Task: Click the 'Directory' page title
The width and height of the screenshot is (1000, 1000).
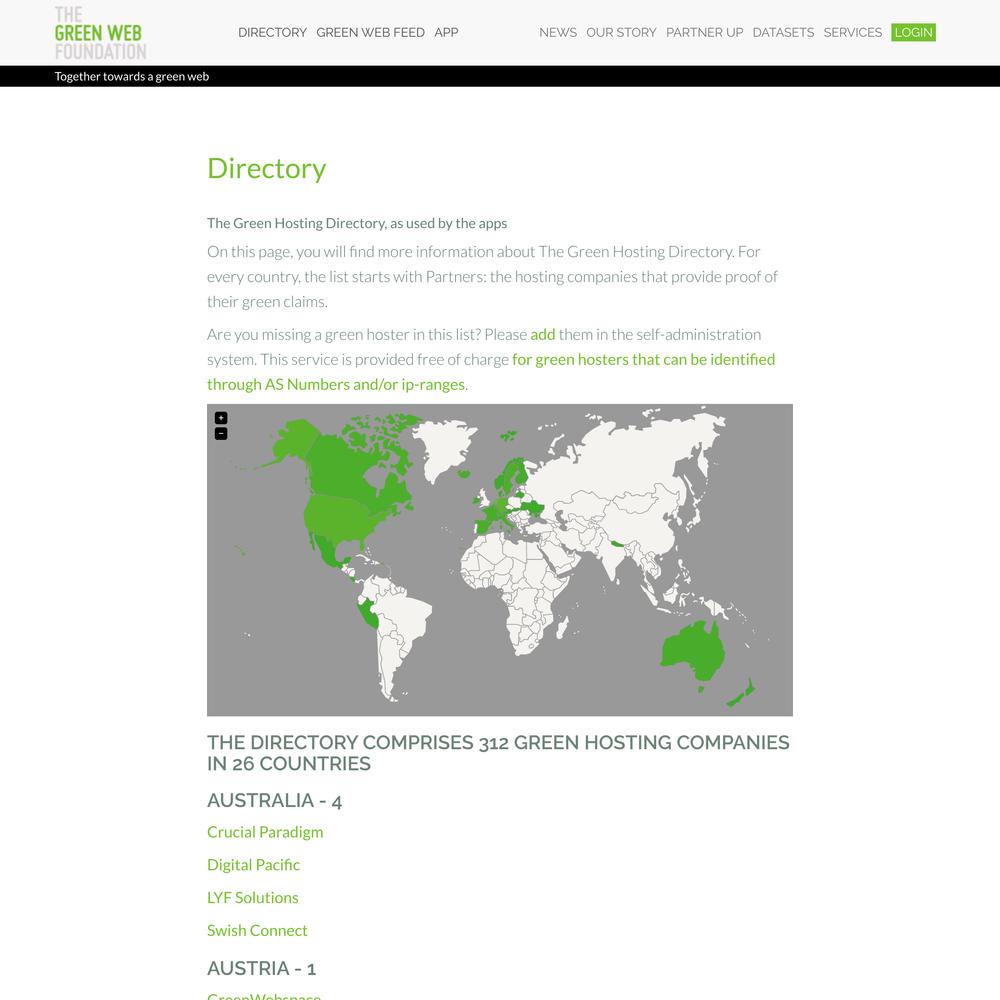Action: [x=267, y=168]
